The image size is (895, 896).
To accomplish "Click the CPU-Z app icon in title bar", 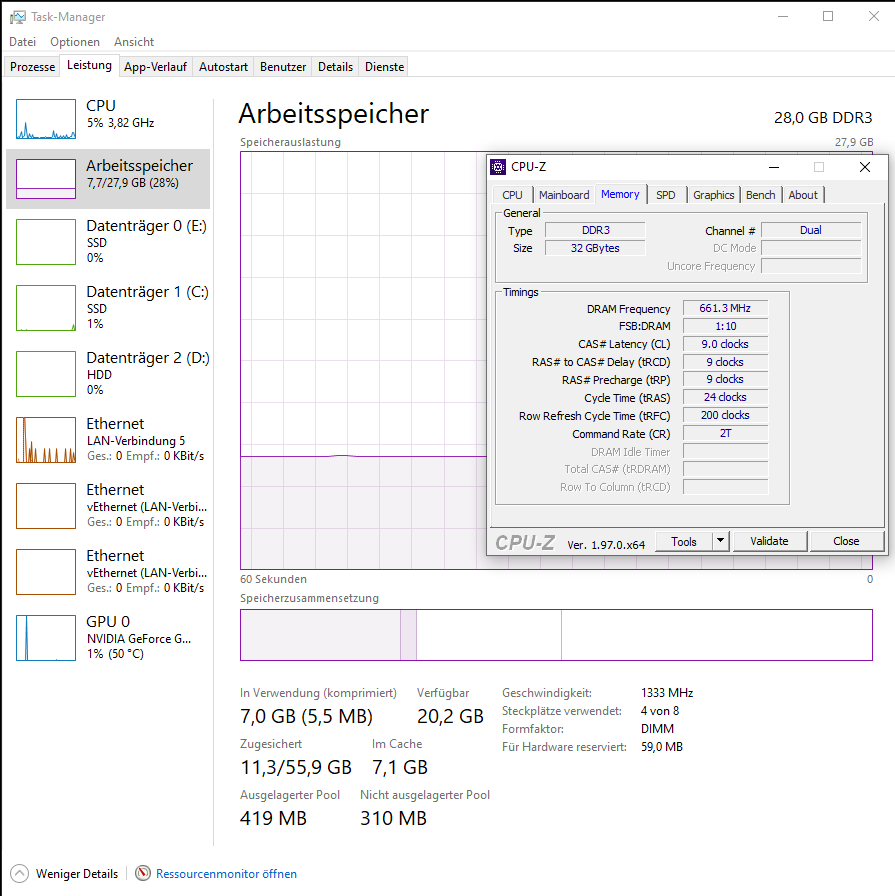I will click(498, 167).
